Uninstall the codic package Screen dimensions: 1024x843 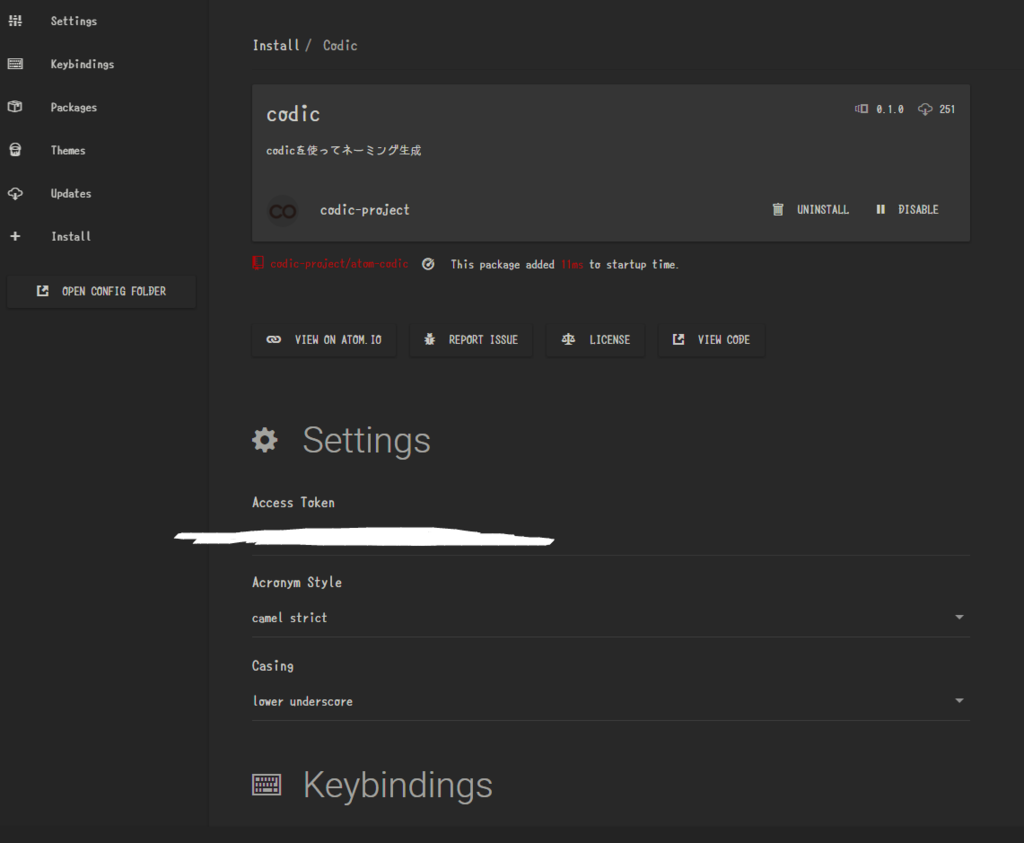pyautogui.click(x=810, y=210)
